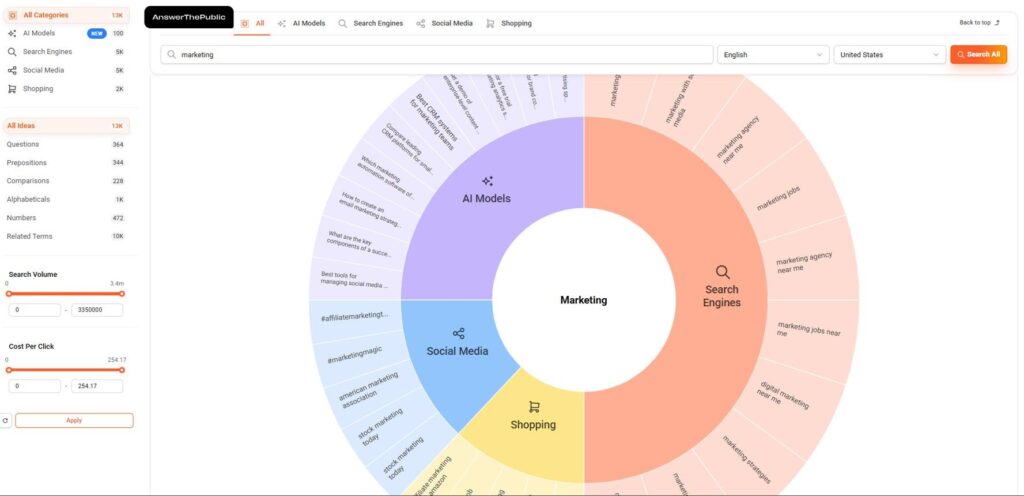This screenshot has height=496, width=1024.
Task: Filter ideas by Questions
Action: point(66,144)
